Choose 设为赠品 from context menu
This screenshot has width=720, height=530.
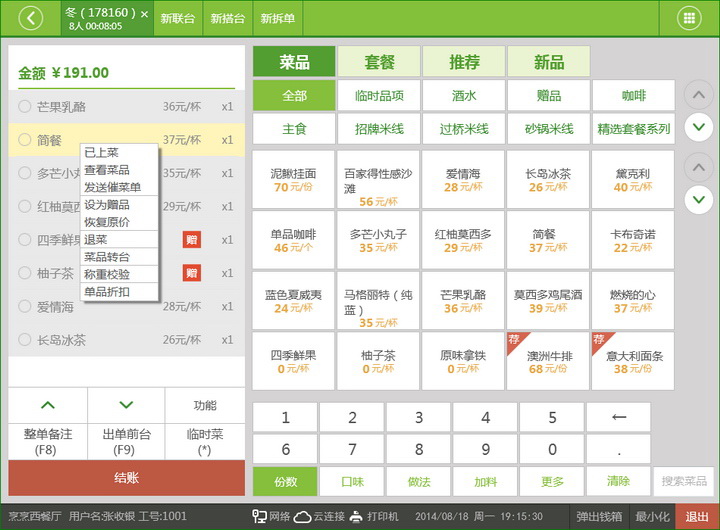(x=119, y=205)
